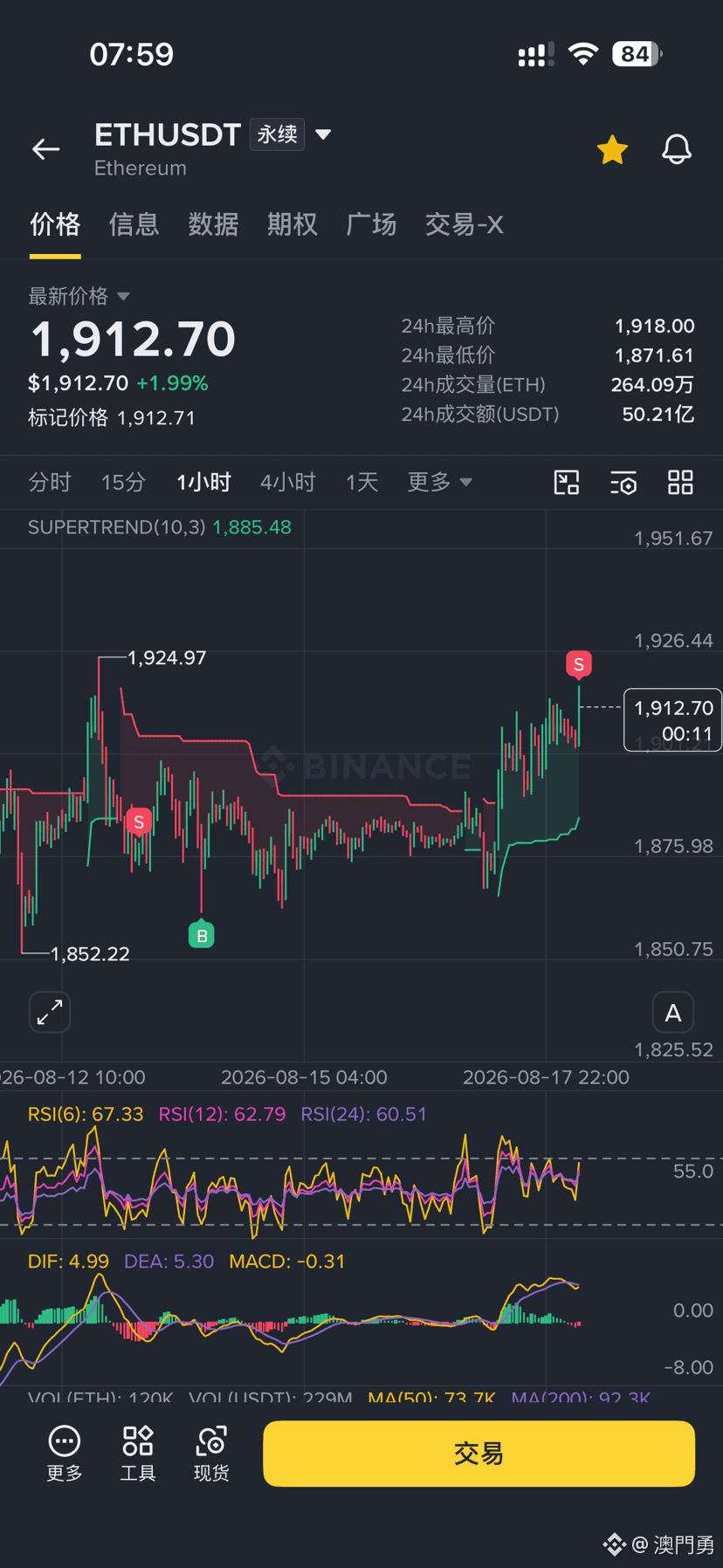Select the 1小时 chart interval

pos(203,482)
